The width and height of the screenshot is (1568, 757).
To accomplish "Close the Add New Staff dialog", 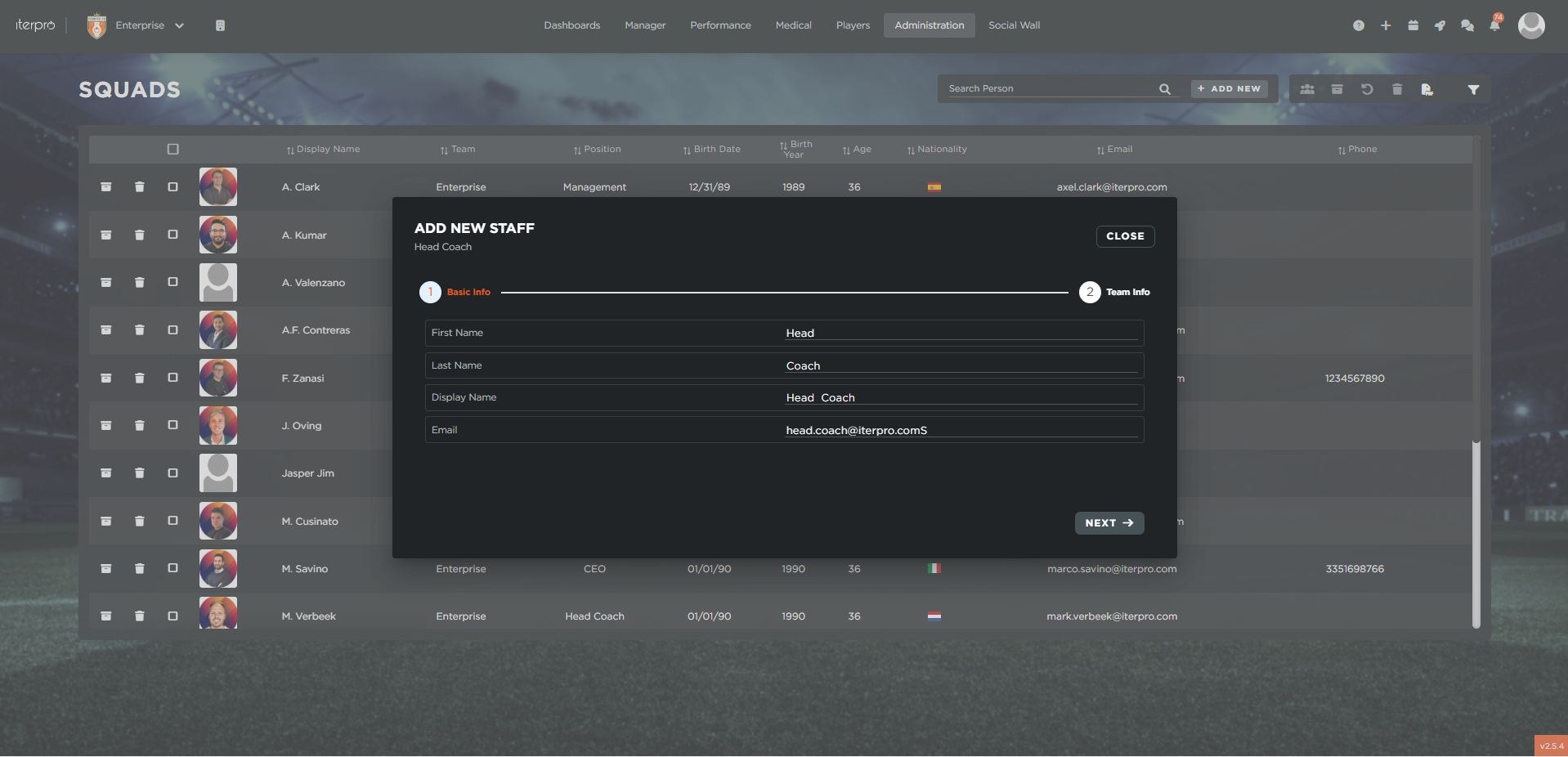I will tap(1125, 236).
